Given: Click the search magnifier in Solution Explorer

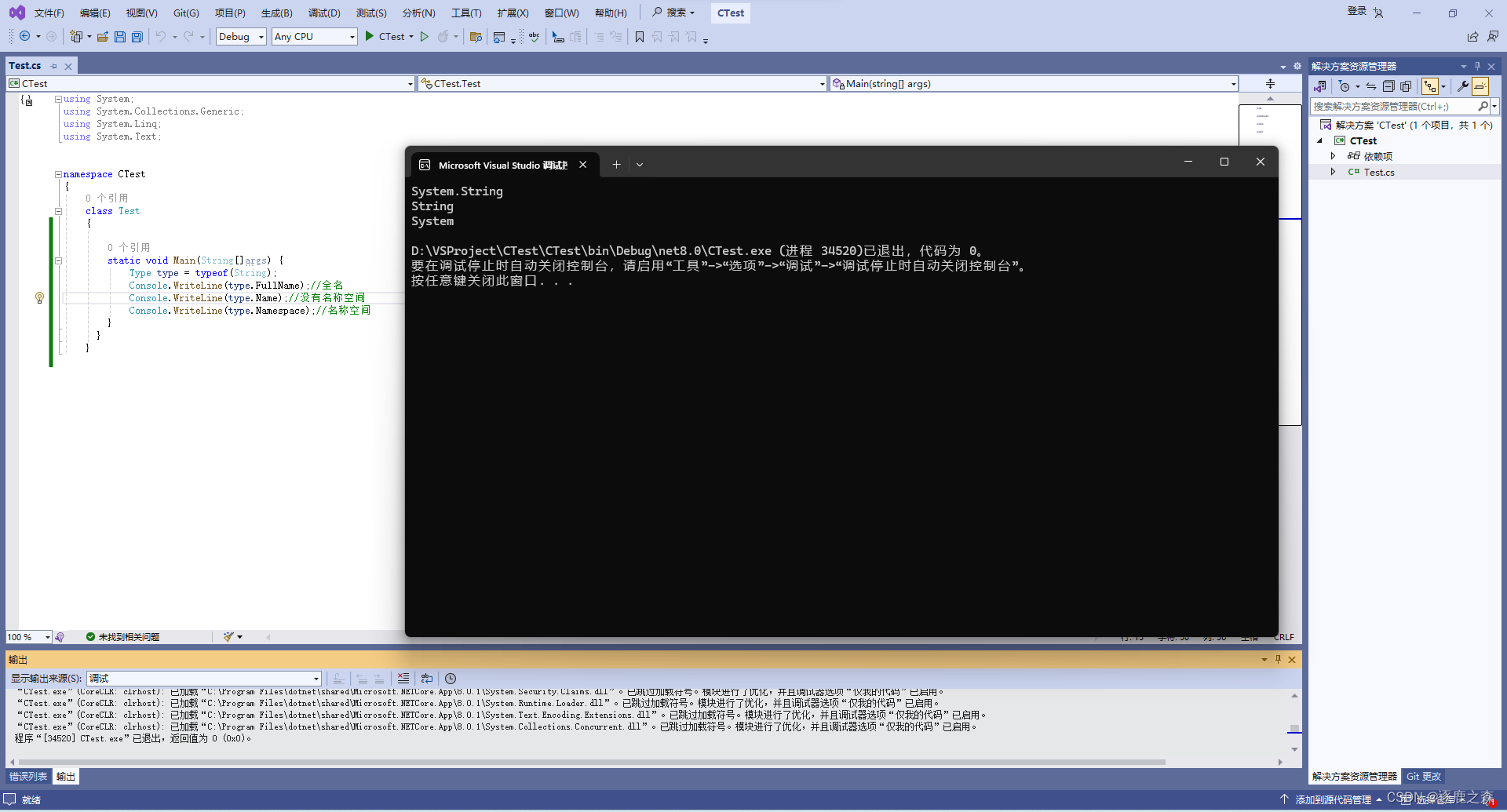Looking at the screenshot, I should click(x=1483, y=106).
